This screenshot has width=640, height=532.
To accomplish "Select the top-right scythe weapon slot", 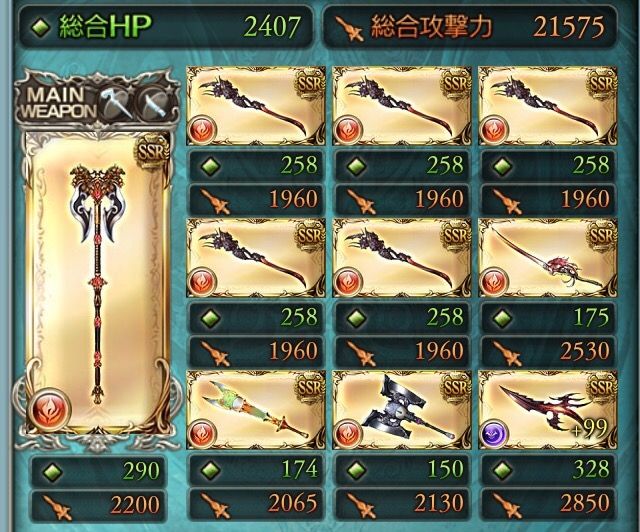I will tap(548, 106).
